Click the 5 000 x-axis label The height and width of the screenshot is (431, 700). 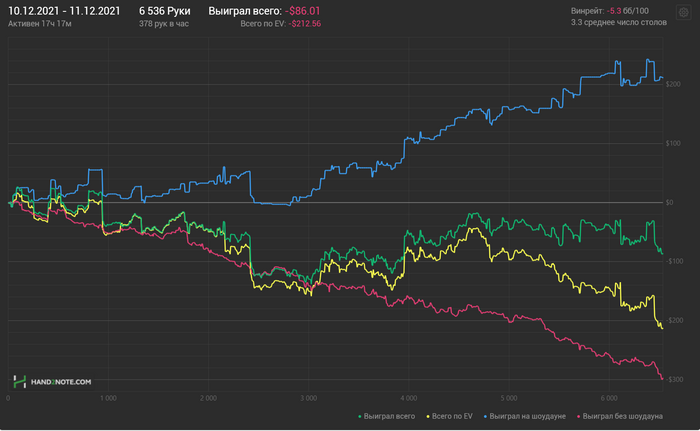509,398
